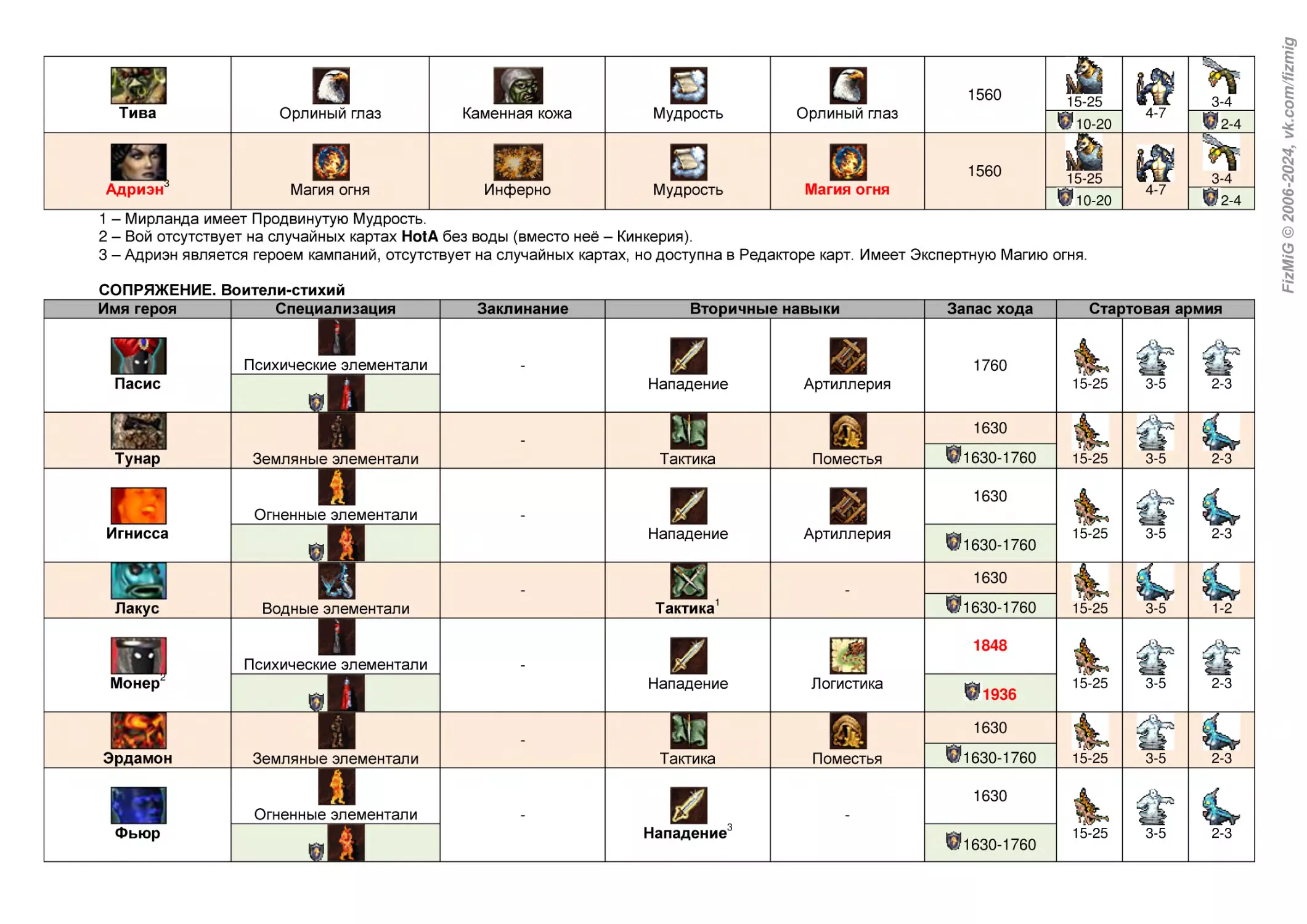Click Артиллерия icon in Пасис row
This screenshot has height=924, width=1307.
click(847, 356)
